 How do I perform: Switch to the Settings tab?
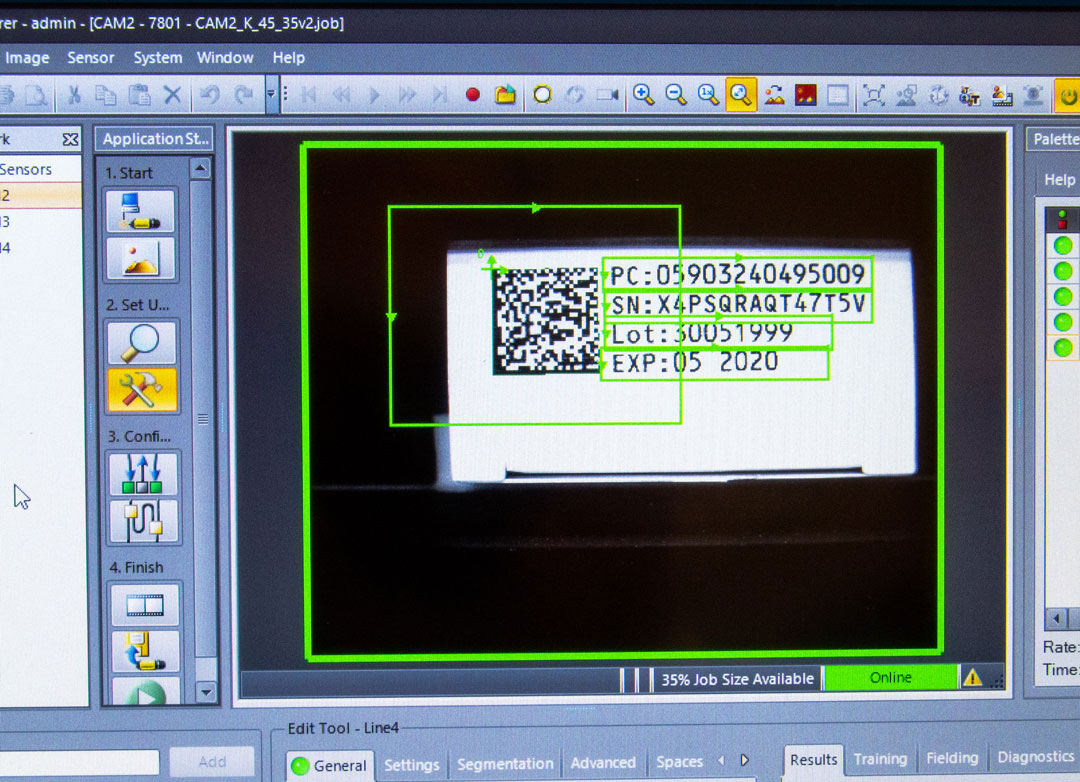(411, 765)
